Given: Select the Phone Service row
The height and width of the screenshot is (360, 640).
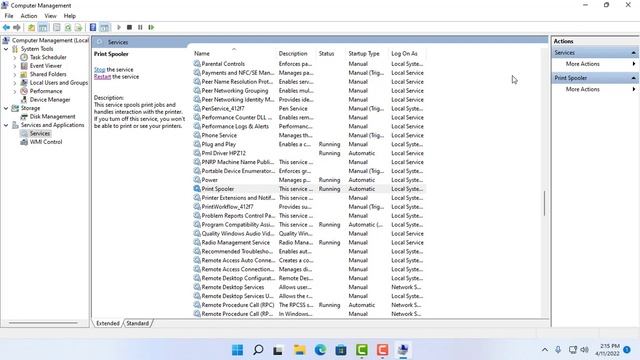Looking at the screenshot, I should pyautogui.click(x=309, y=136).
